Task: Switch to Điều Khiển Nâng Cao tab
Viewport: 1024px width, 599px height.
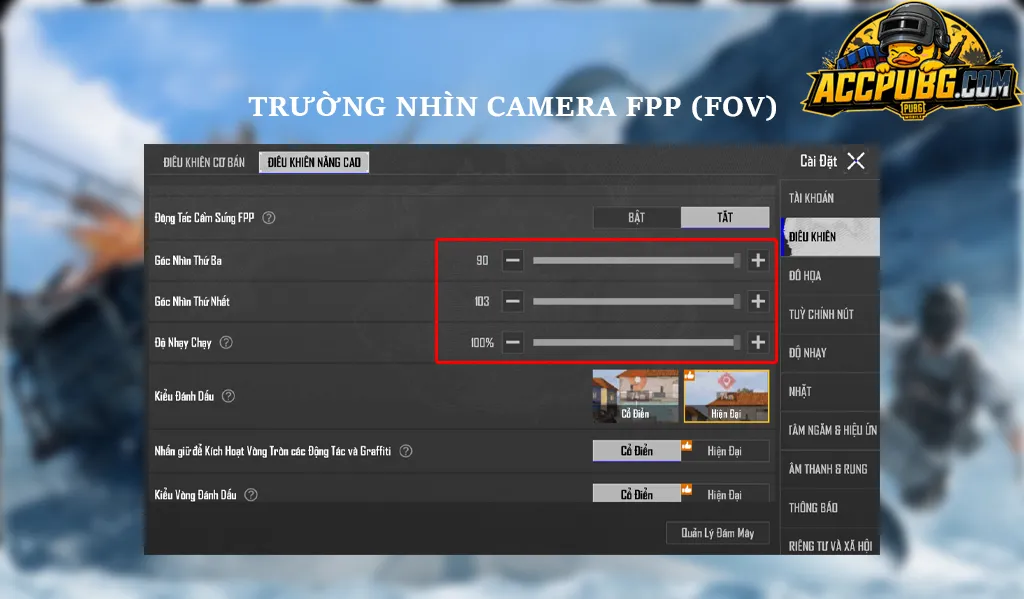Action: (x=314, y=162)
